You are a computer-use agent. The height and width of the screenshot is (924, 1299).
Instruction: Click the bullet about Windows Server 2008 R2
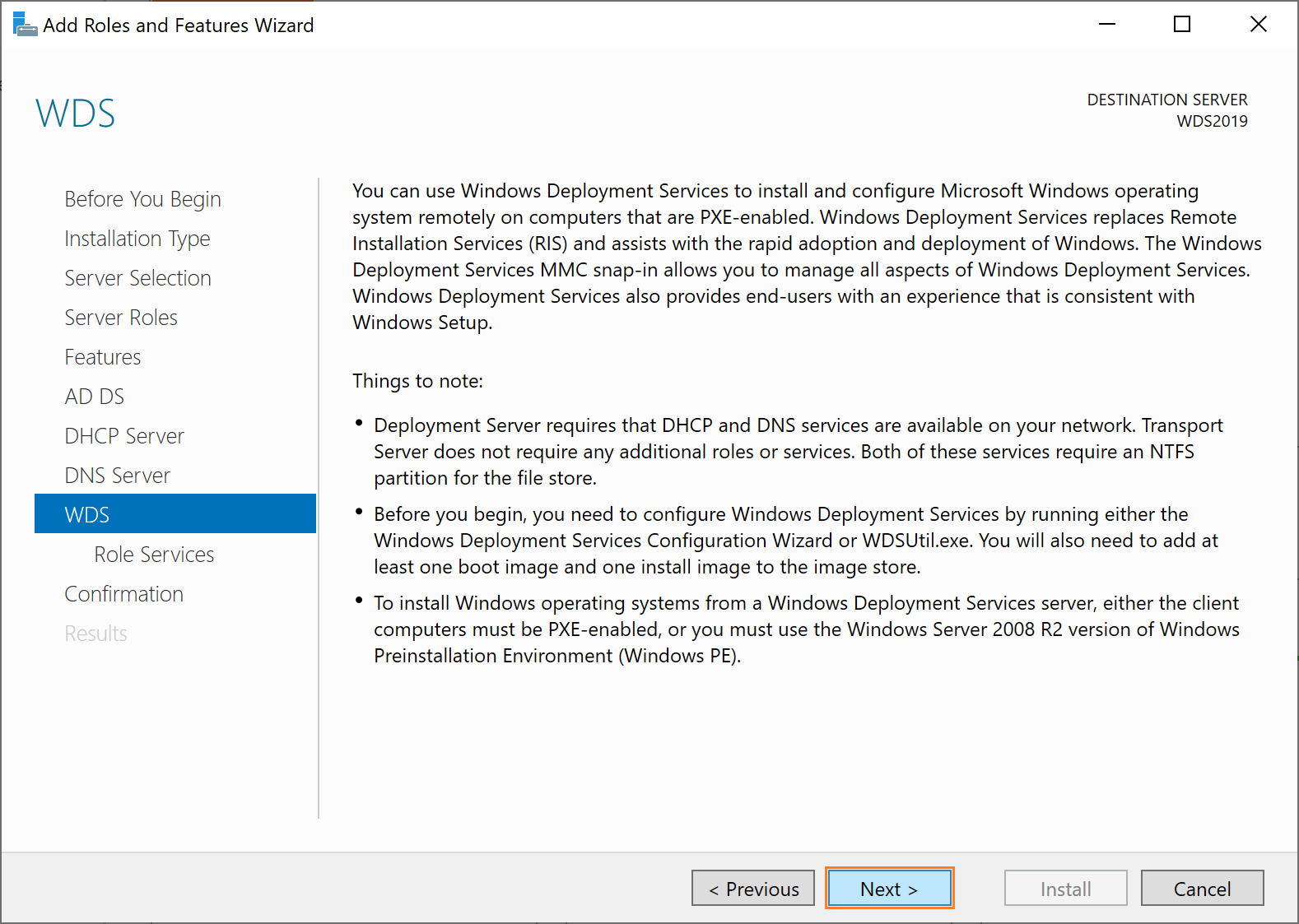[807, 629]
